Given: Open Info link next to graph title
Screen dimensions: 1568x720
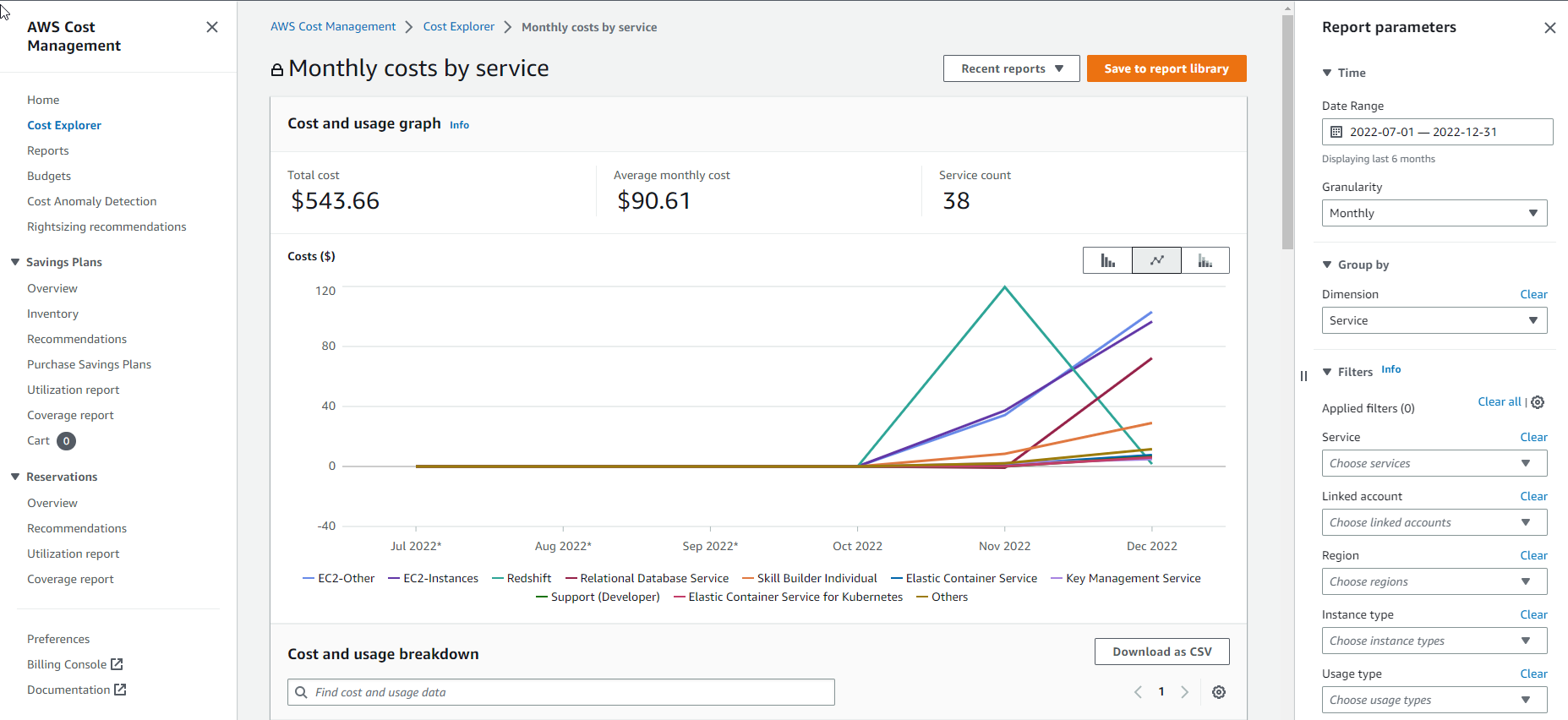Looking at the screenshot, I should click(459, 125).
